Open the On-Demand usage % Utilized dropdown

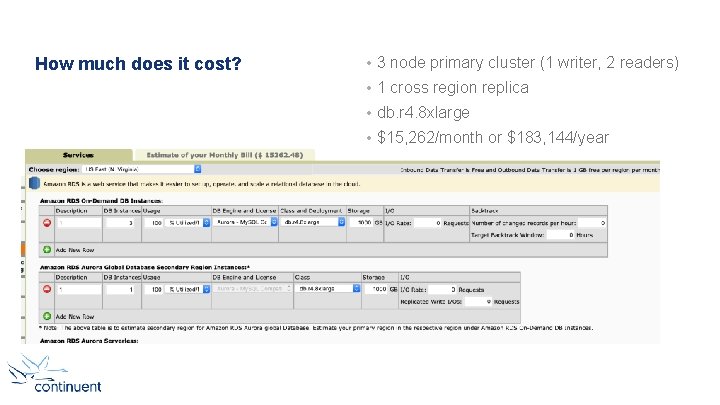point(187,223)
